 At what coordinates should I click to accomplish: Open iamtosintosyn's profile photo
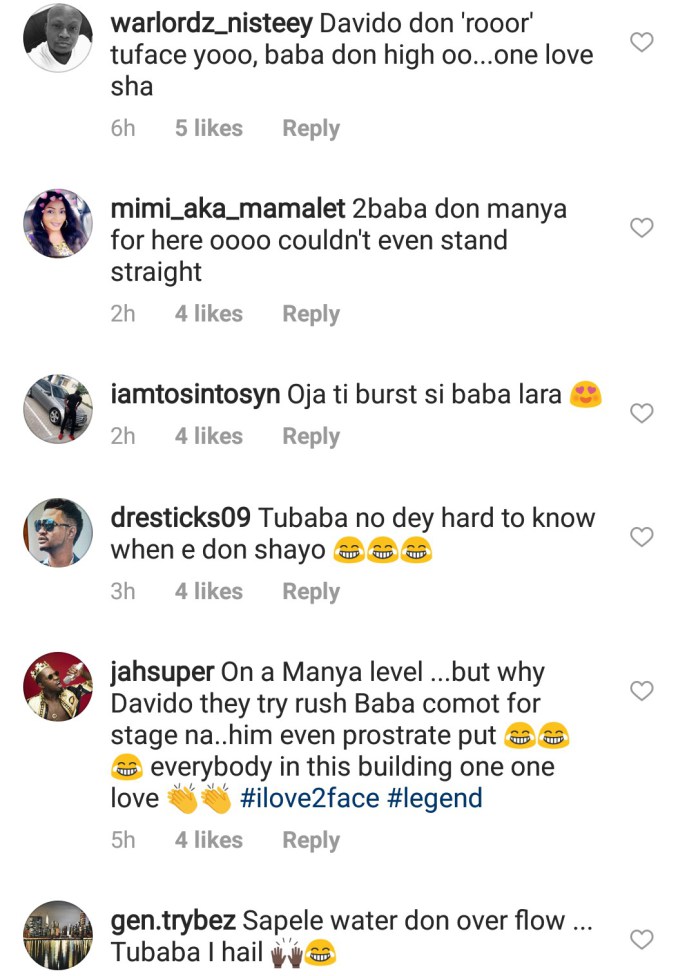point(58,408)
